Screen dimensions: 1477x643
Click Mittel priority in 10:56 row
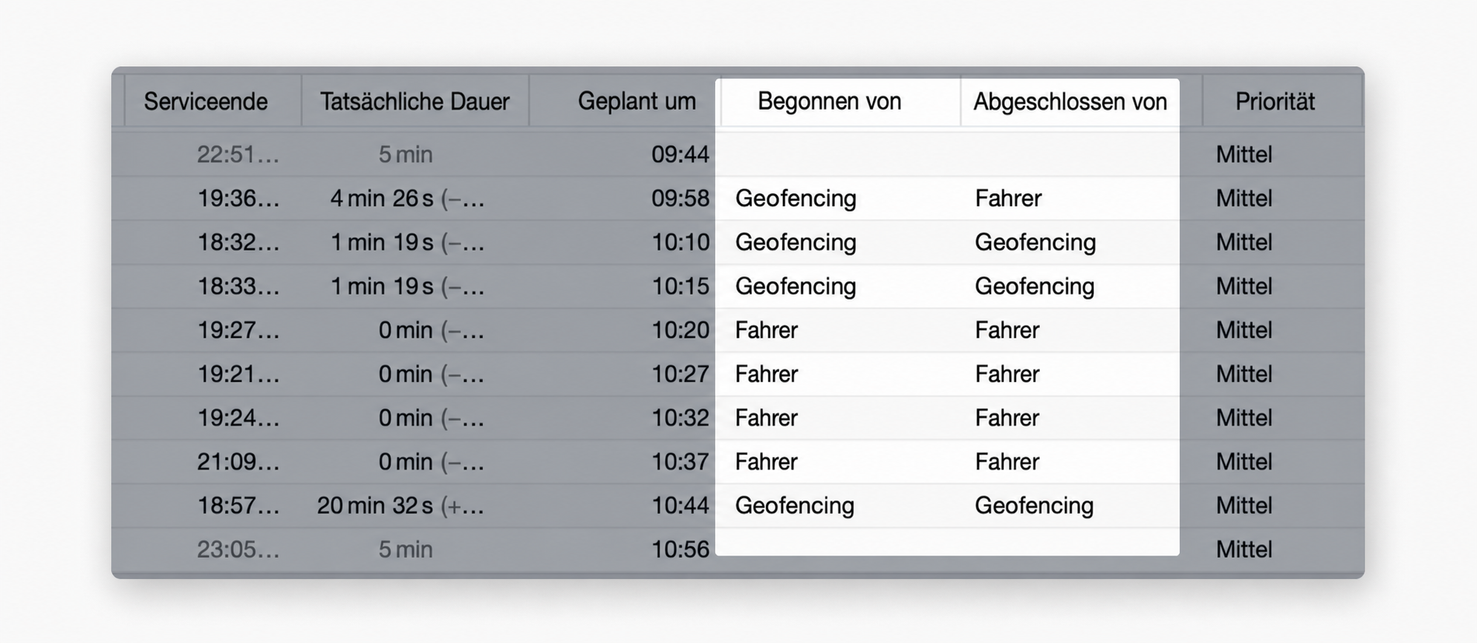[x=1244, y=549]
